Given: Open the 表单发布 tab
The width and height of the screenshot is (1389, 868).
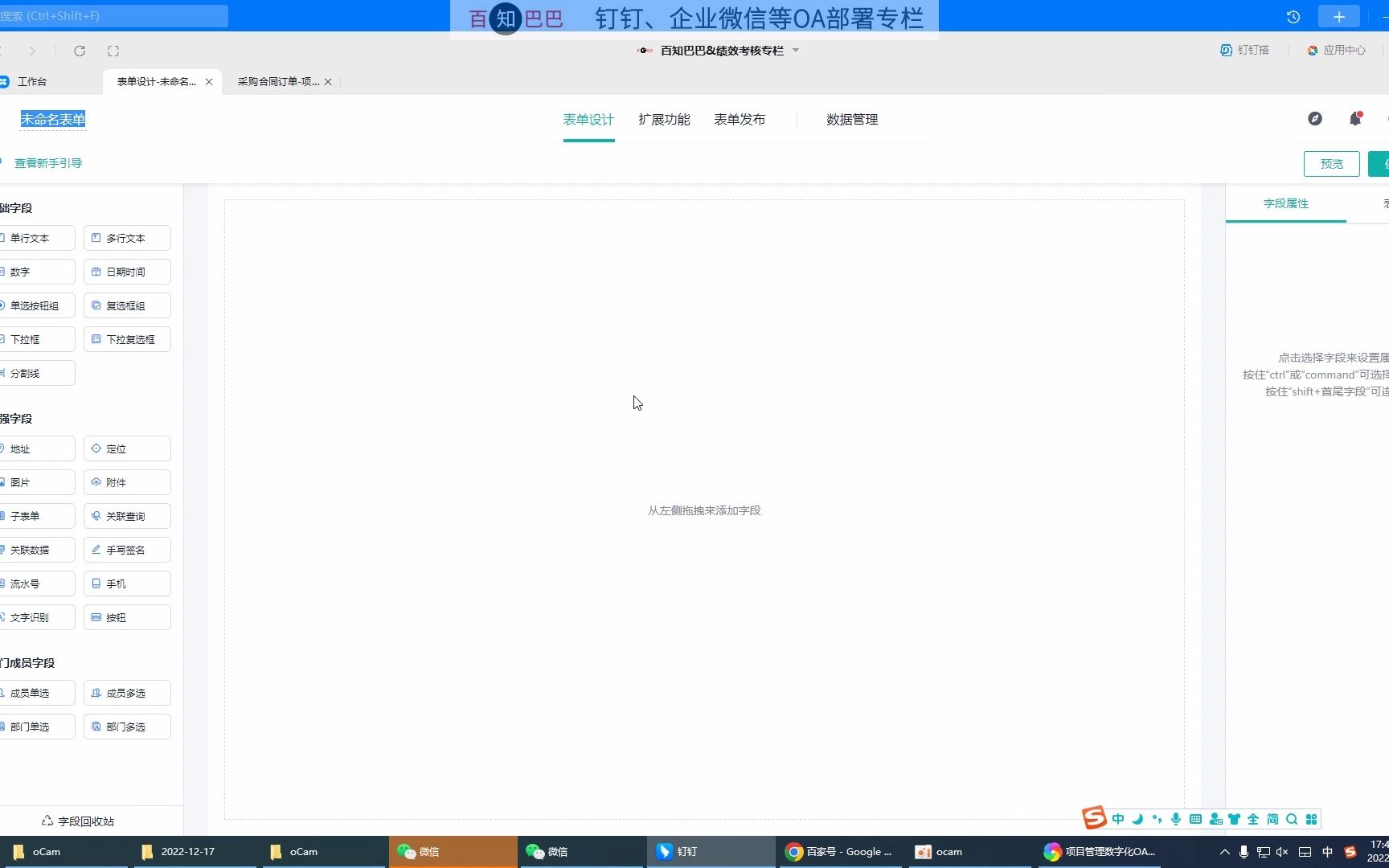Looking at the screenshot, I should point(740,119).
